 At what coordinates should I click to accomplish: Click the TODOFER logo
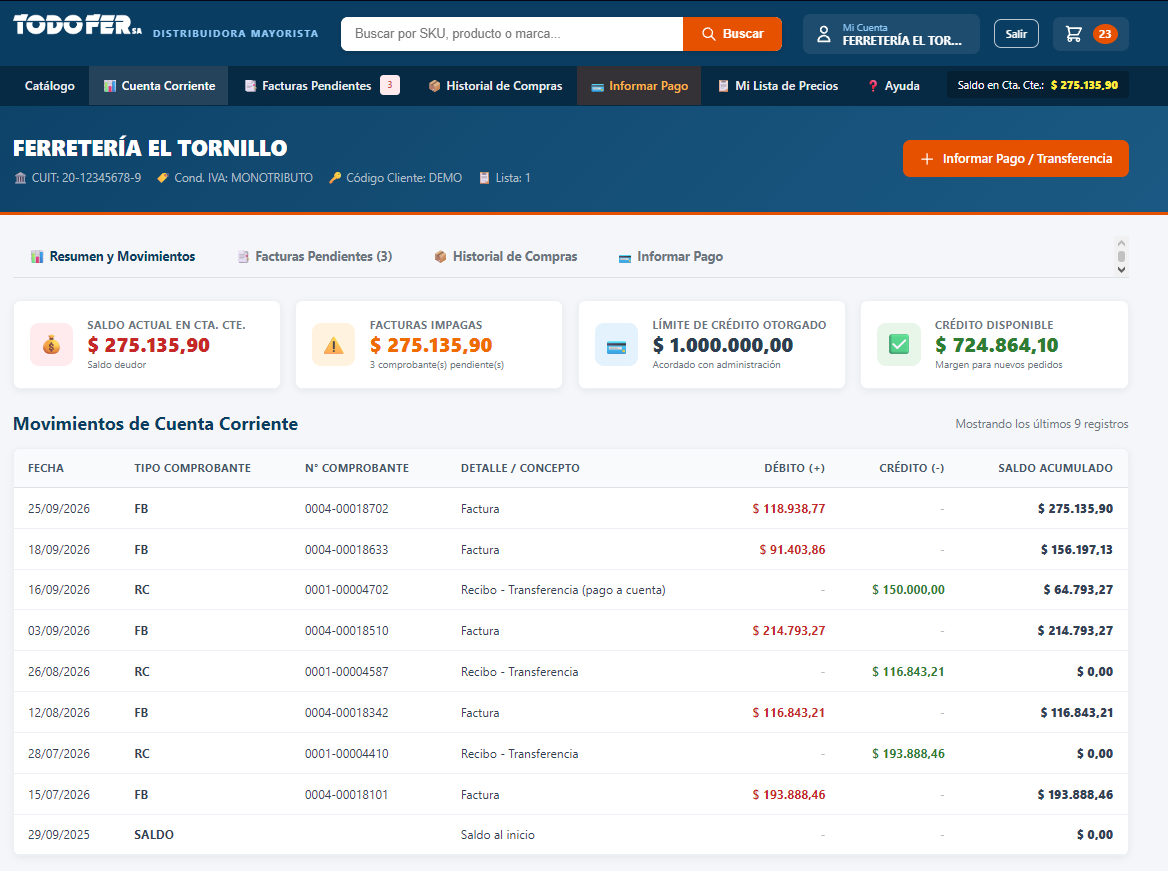77,26
